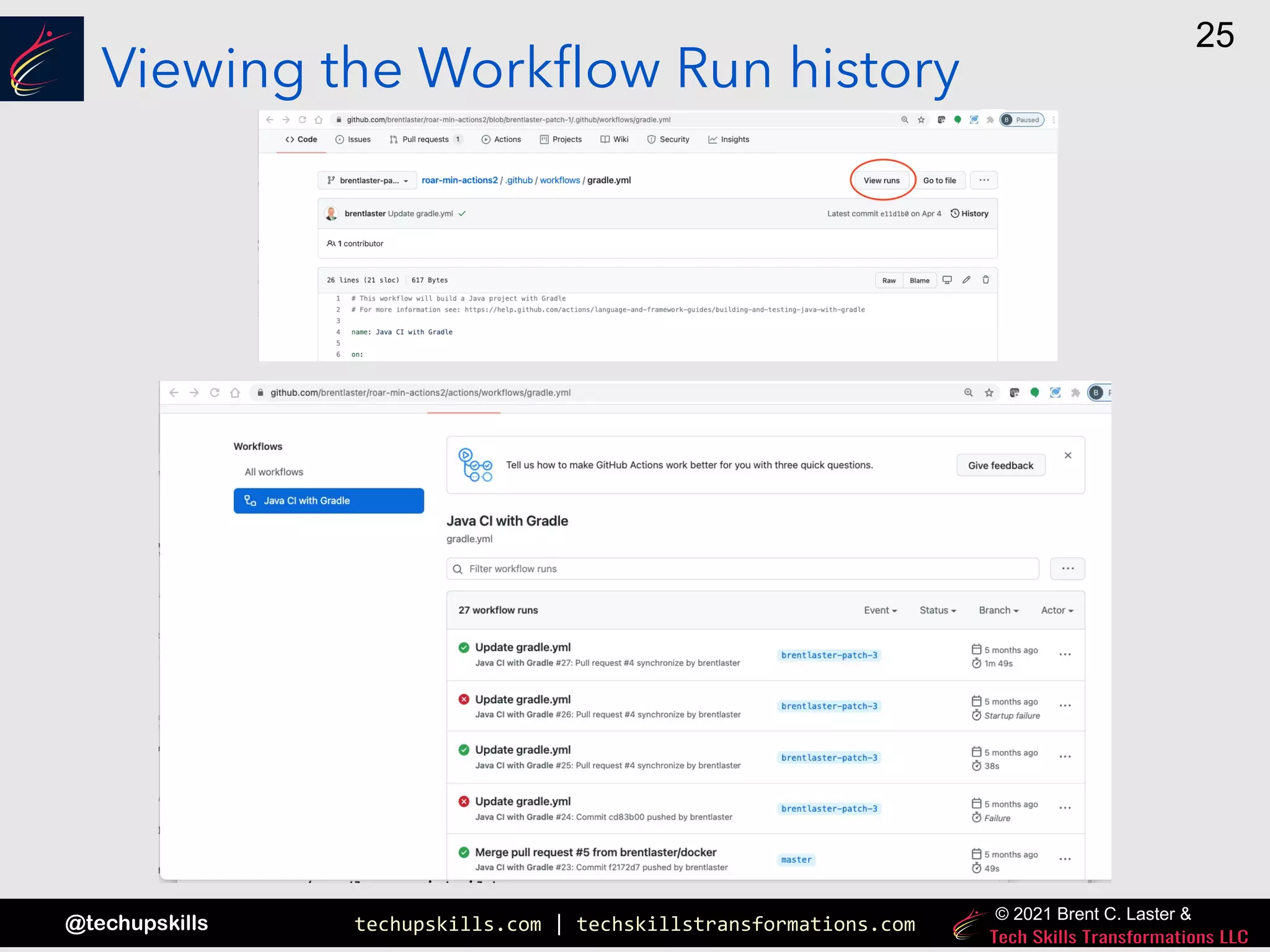Open the Actions tab
Screen dimensions: 1270x952
tap(501, 139)
